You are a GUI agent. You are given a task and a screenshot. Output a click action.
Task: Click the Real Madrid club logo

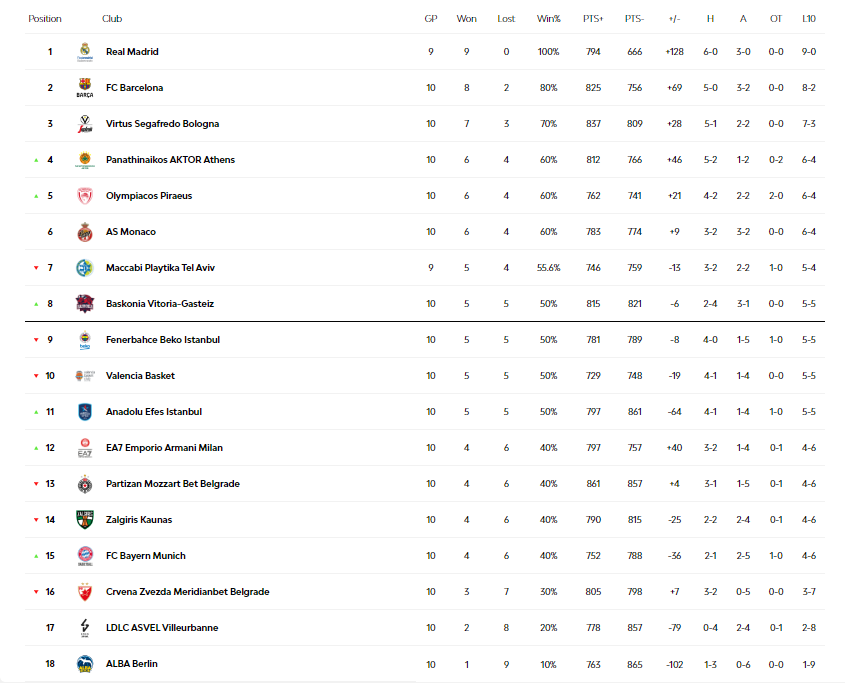click(x=85, y=52)
